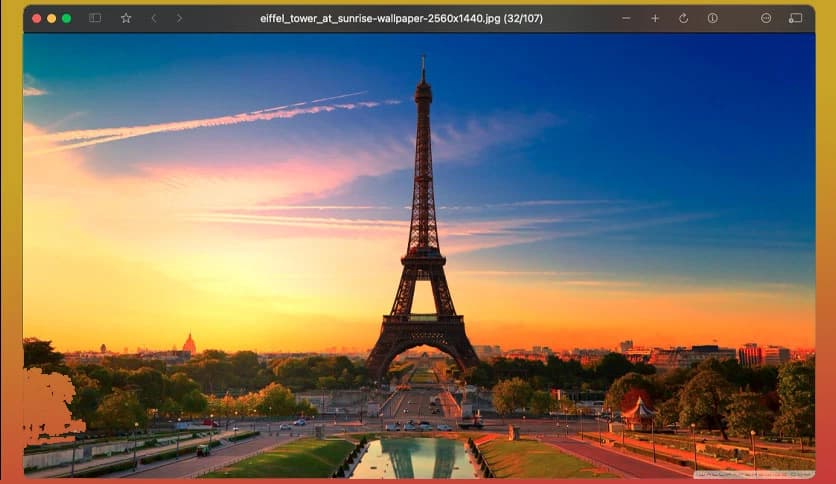Click the Eiffel Tower photo
This screenshot has height=484, width=836.
click(419, 255)
